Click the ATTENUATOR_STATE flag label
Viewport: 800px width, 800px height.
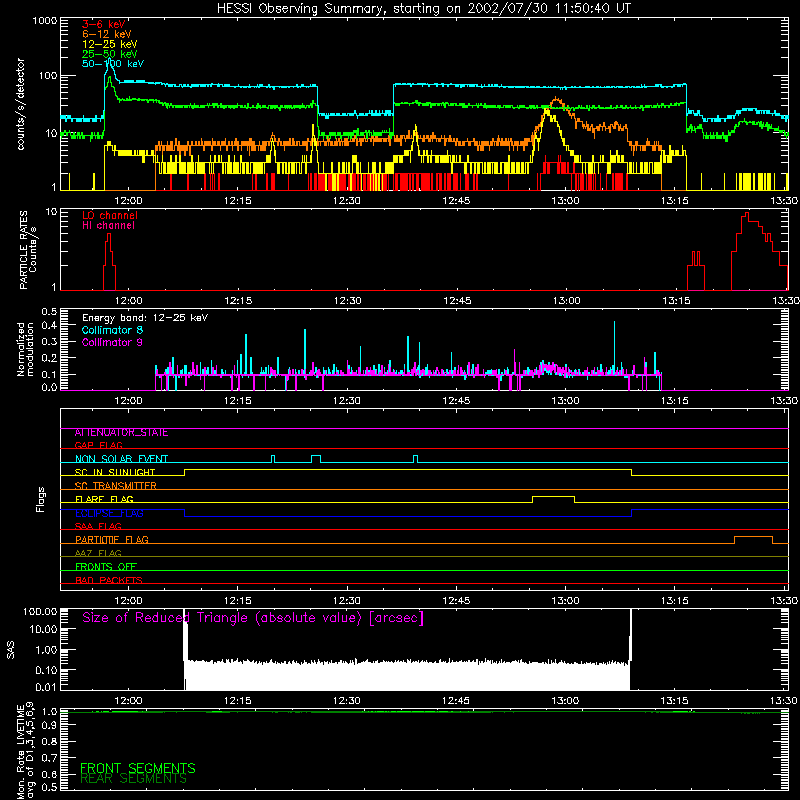[x=121, y=433]
